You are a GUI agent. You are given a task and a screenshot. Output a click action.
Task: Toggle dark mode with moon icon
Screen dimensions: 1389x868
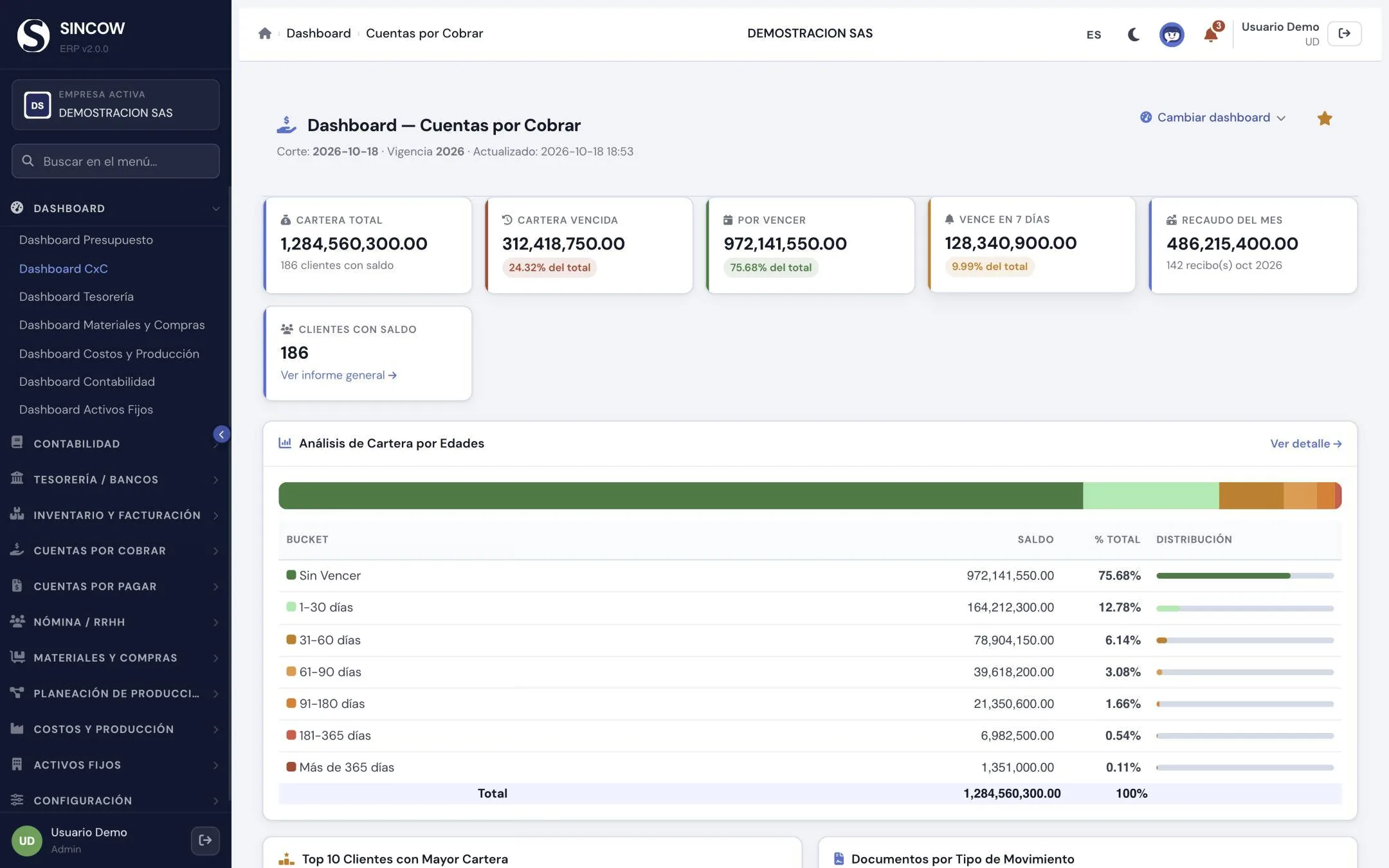click(x=1133, y=34)
